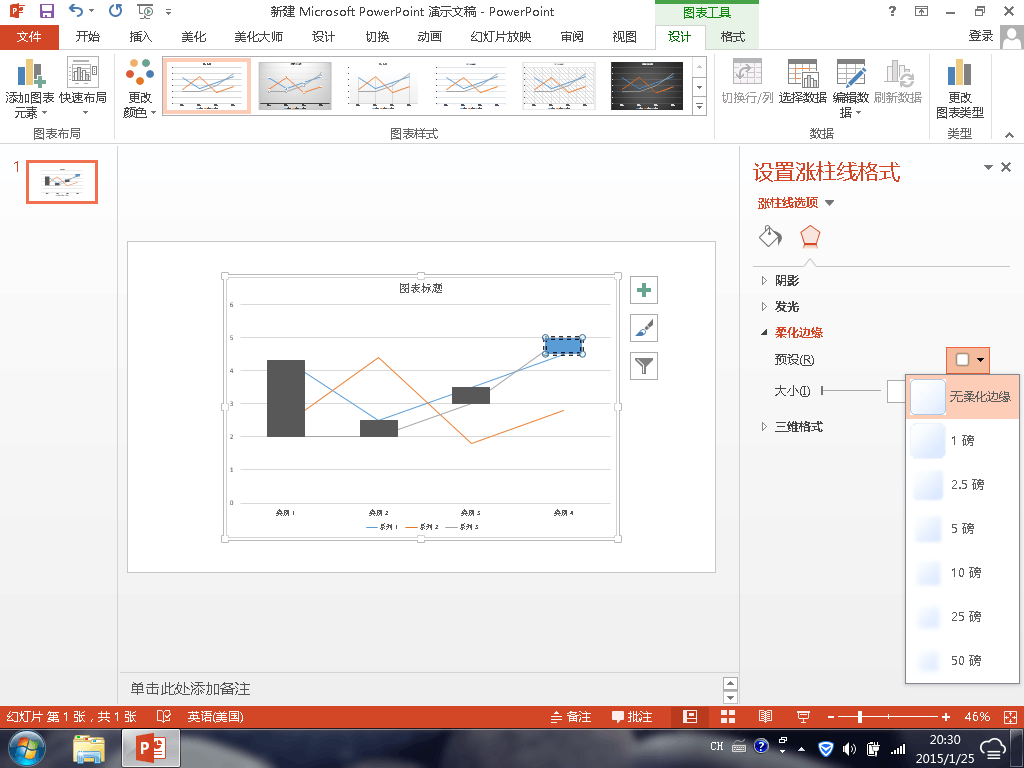Choose the 10 磅 soft edge preset
The image size is (1024, 768).
963,572
